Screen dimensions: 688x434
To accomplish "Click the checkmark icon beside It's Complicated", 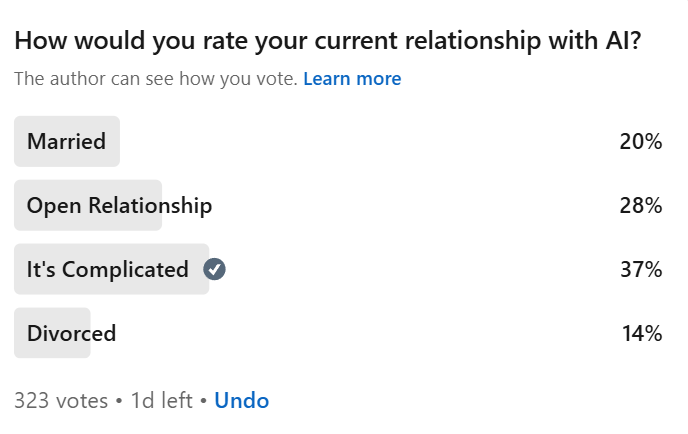I will click(214, 269).
